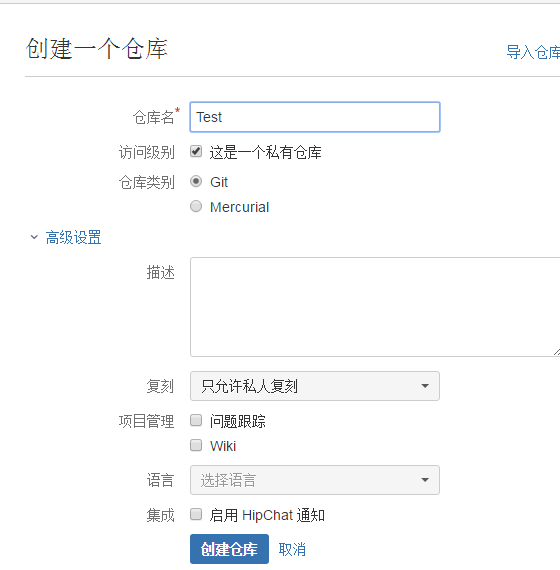Screen dimensions: 560x570
Task: Click inside the 描述 text area
Action: pos(375,307)
